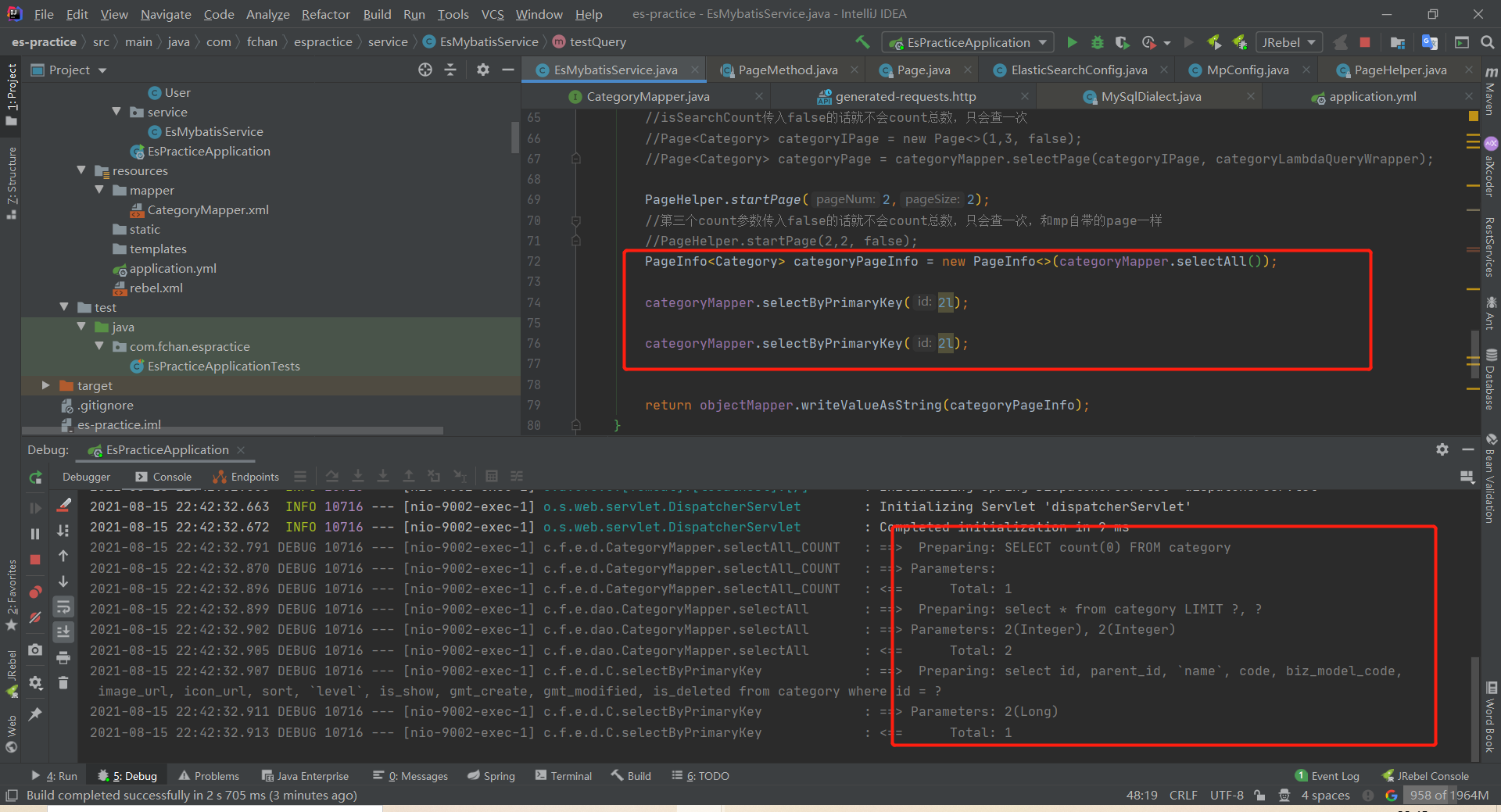Switch to the Debugger tab
1501x812 pixels.
coord(86,477)
